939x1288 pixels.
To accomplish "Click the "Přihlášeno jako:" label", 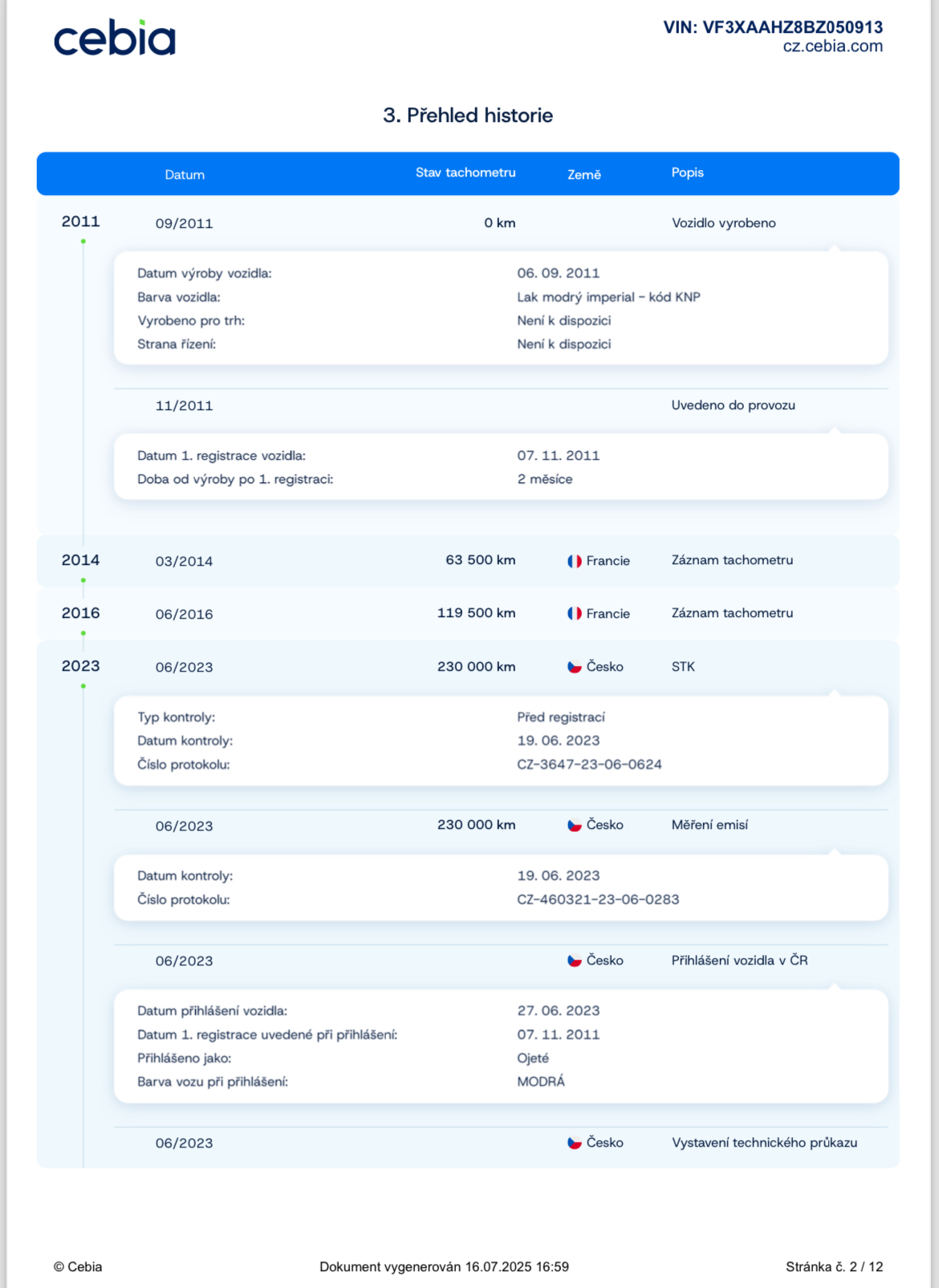I will (x=185, y=1058).
